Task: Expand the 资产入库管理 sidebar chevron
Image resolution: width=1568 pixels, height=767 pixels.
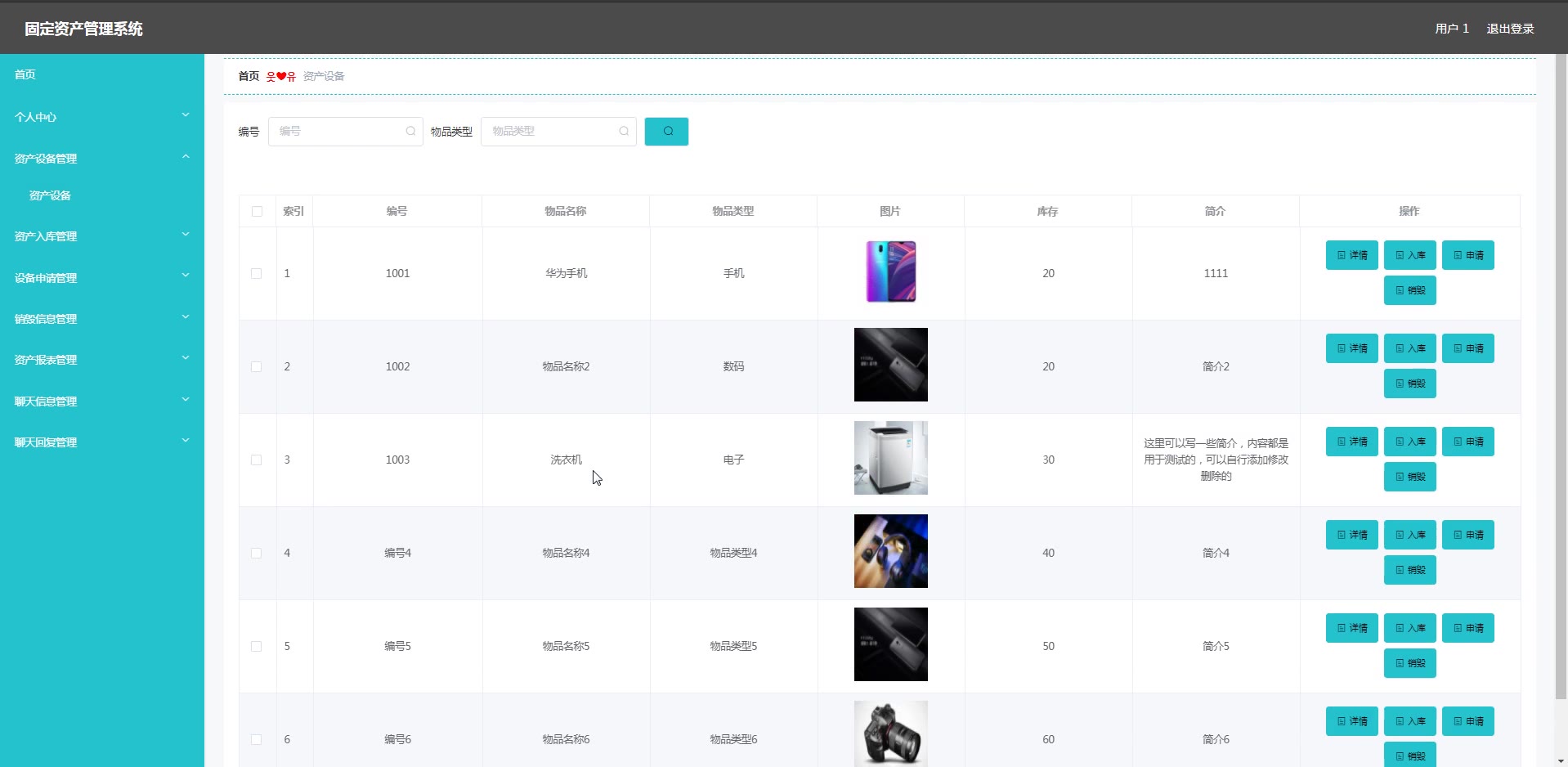Action: point(186,235)
